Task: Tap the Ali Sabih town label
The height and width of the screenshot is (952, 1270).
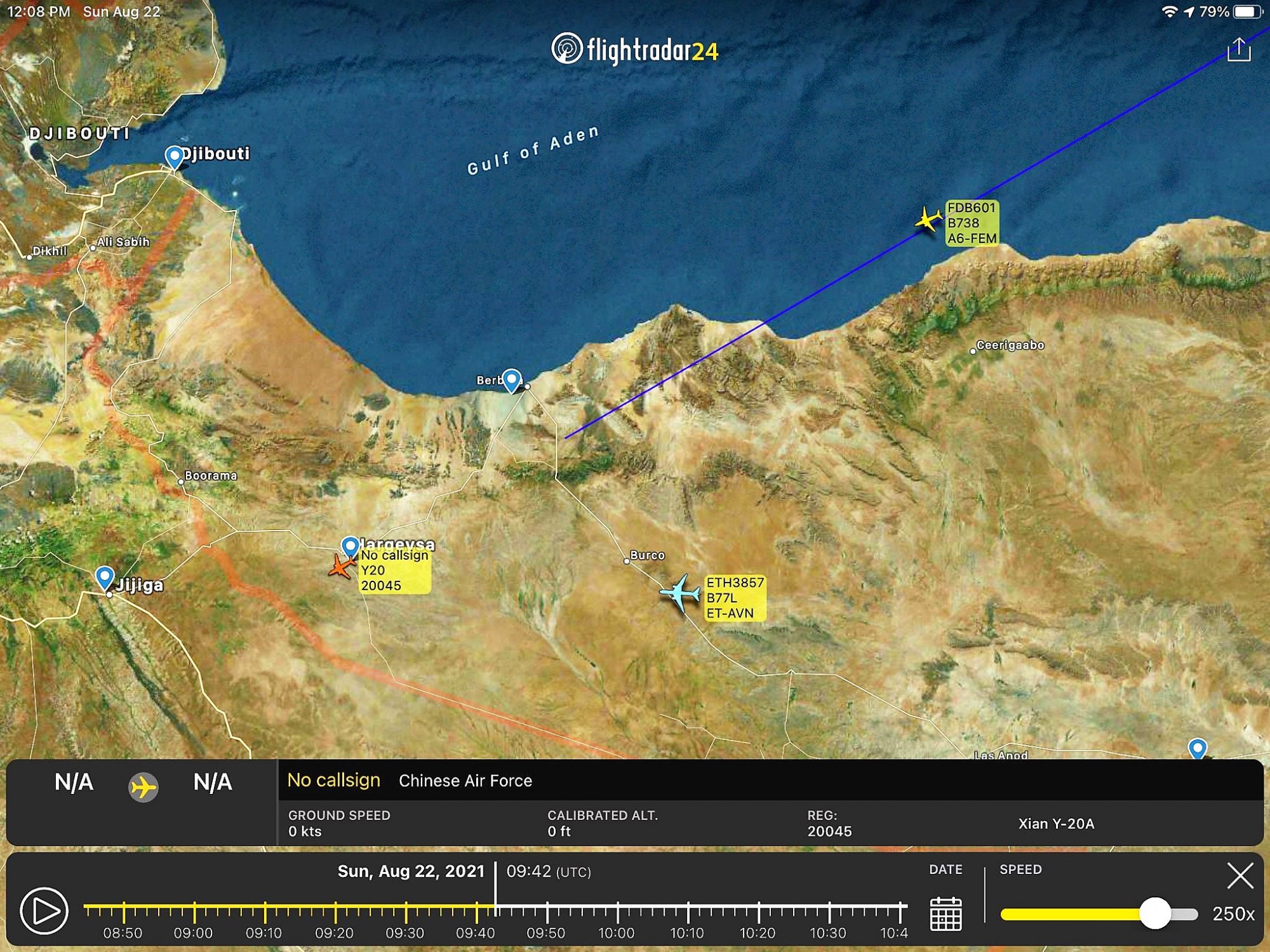Action: coord(123,242)
